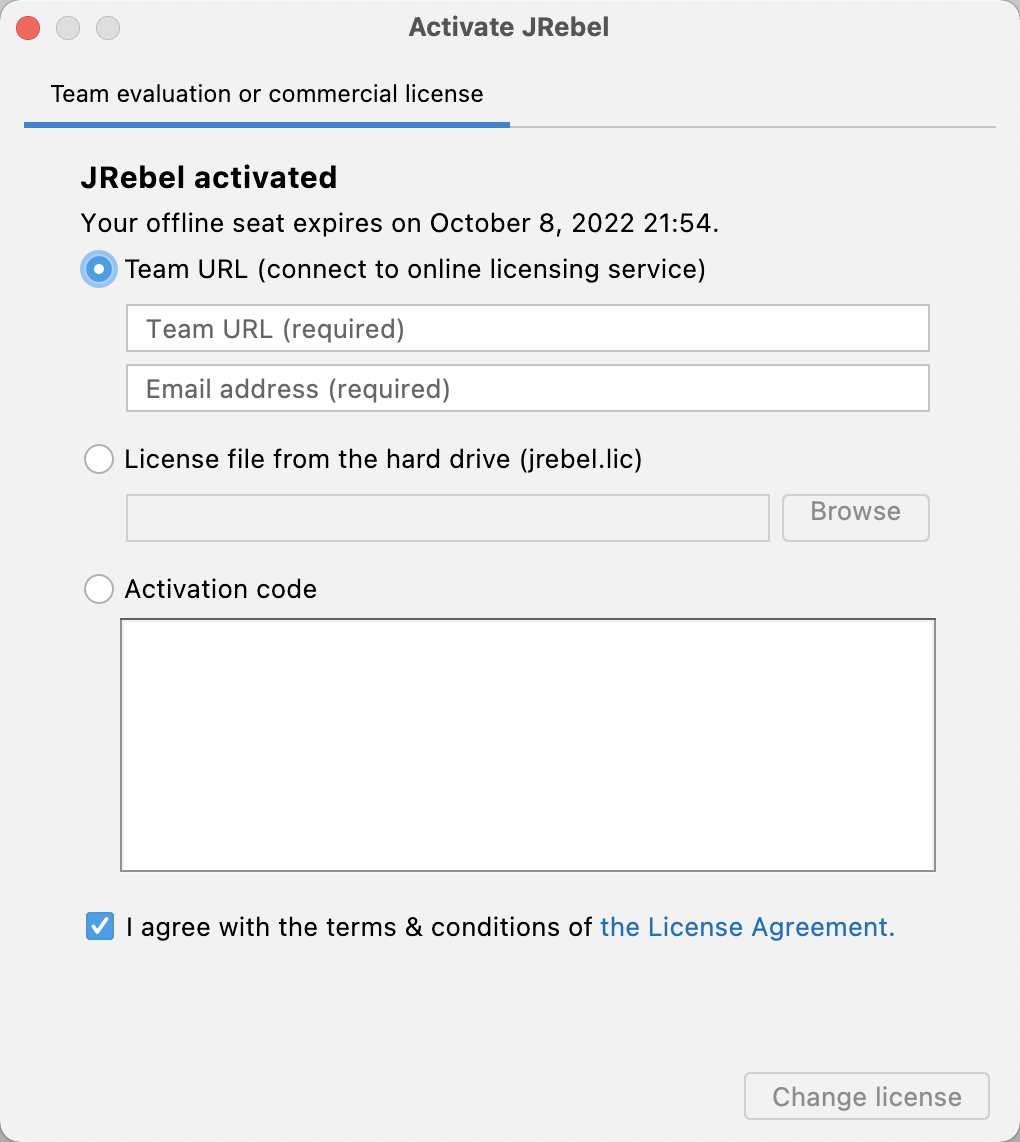Image resolution: width=1020 pixels, height=1142 pixels.
Task: Focus the Team URL (required) input field
Action: click(x=527, y=328)
